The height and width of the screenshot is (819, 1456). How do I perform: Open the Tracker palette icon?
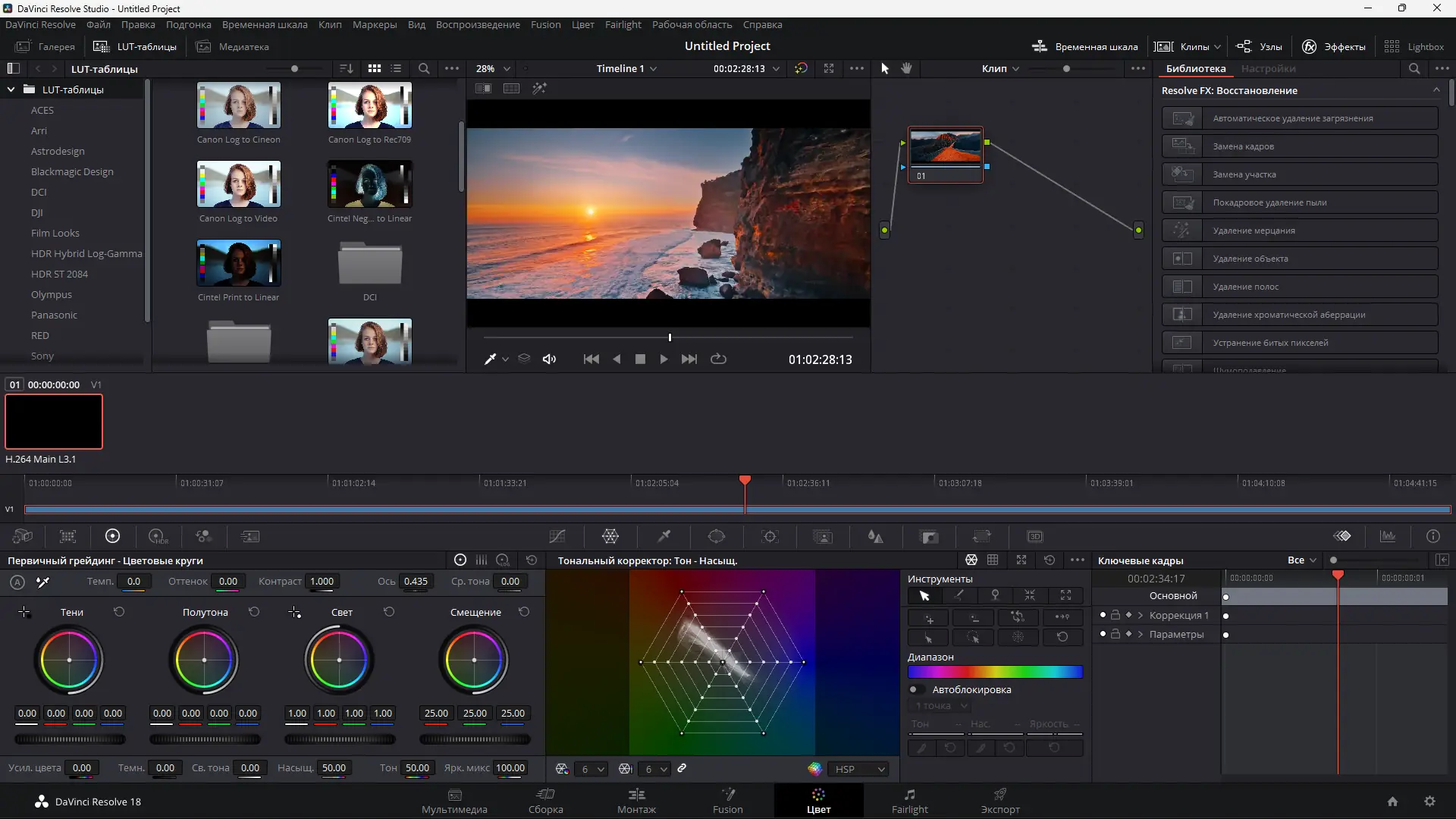tap(770, 537)
